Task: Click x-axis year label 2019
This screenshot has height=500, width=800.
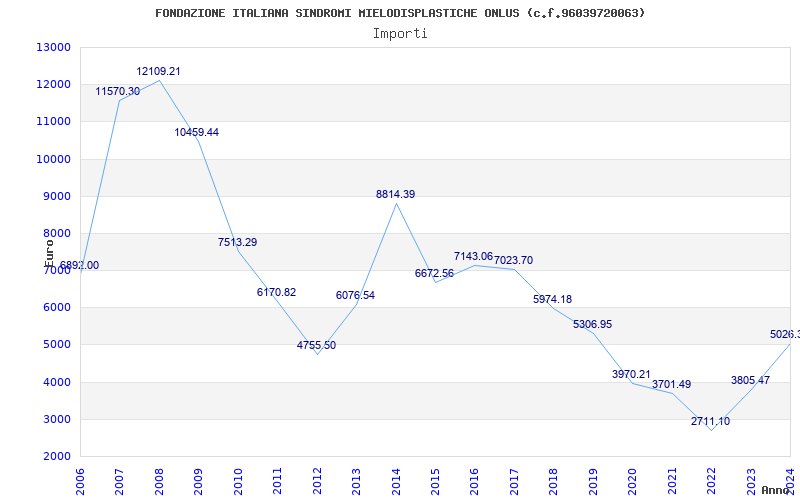Action: tap(594, 482)
